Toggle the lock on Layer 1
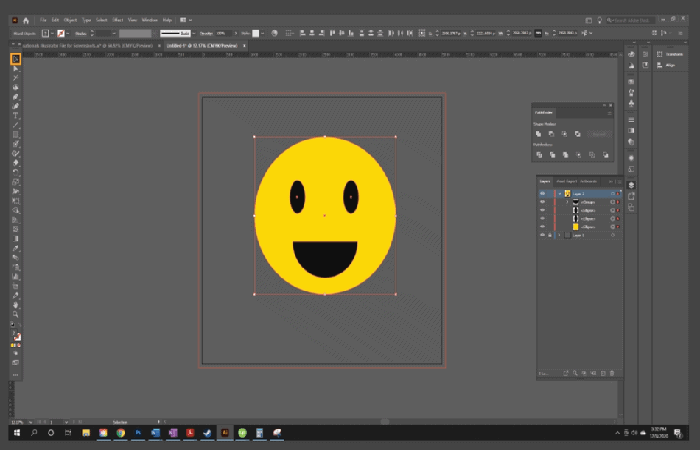Screen dimensions: 700x450 coord(550,235)
